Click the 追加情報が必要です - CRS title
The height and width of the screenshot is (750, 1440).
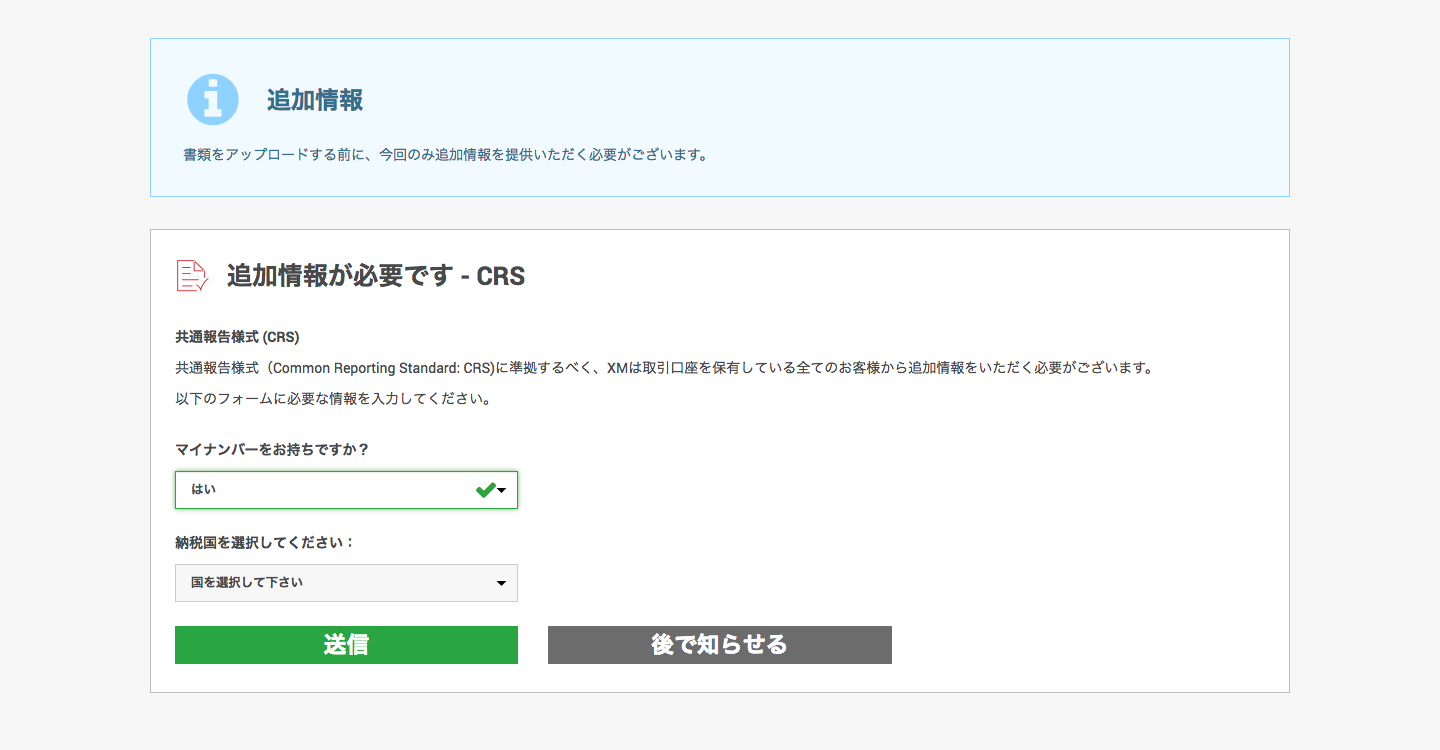tap(376, 276)
